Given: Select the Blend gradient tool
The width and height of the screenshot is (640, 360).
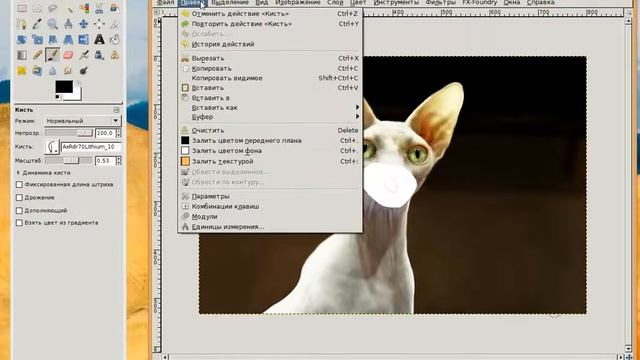Looking at the screenshot, I should tap(22, 55).
